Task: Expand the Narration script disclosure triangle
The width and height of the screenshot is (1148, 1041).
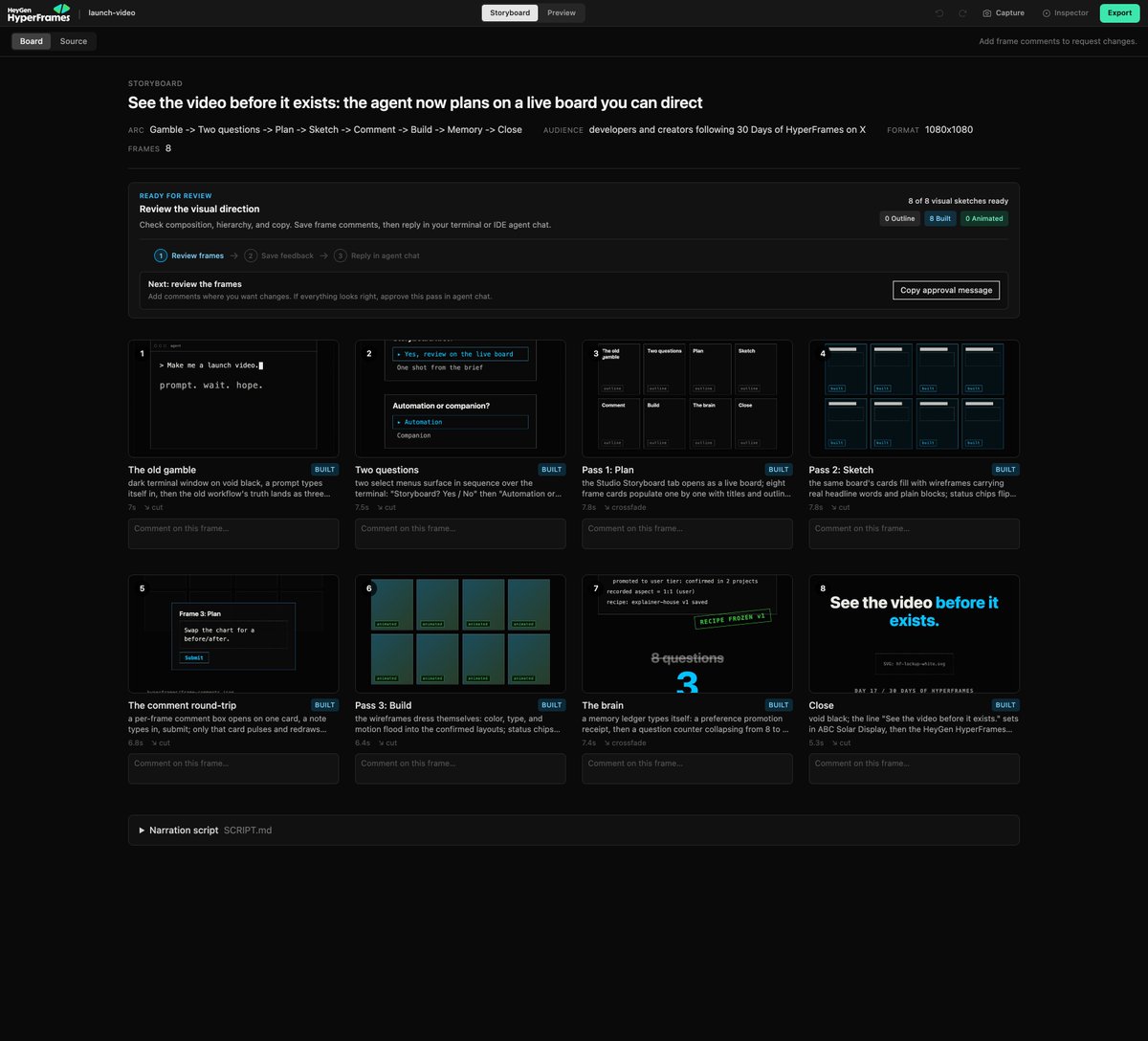Action: 142,831
